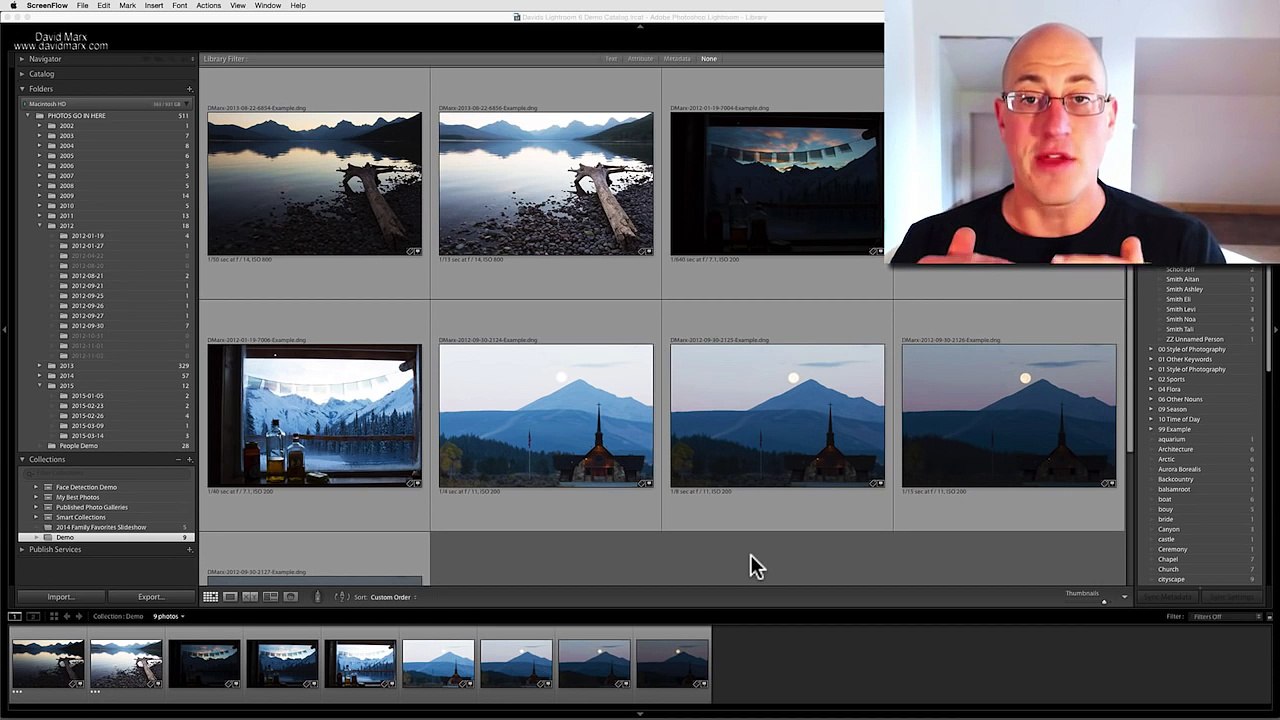This screenshot has width=1280, height=720.
Task: Jump to Grid via filmstrip grid icon
Action: (54, 616)
